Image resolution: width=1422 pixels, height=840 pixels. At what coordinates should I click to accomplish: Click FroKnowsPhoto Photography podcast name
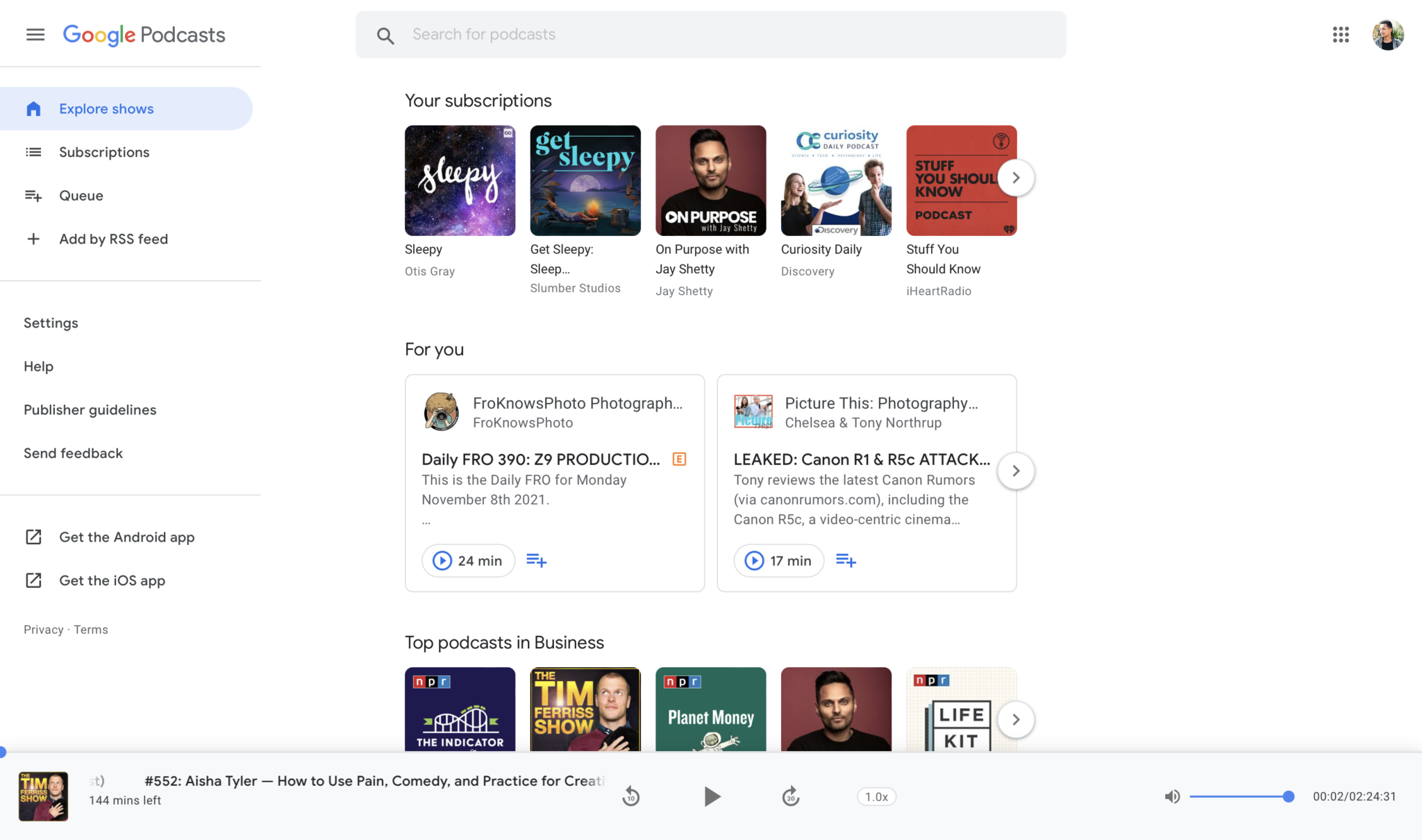point(578,403)
